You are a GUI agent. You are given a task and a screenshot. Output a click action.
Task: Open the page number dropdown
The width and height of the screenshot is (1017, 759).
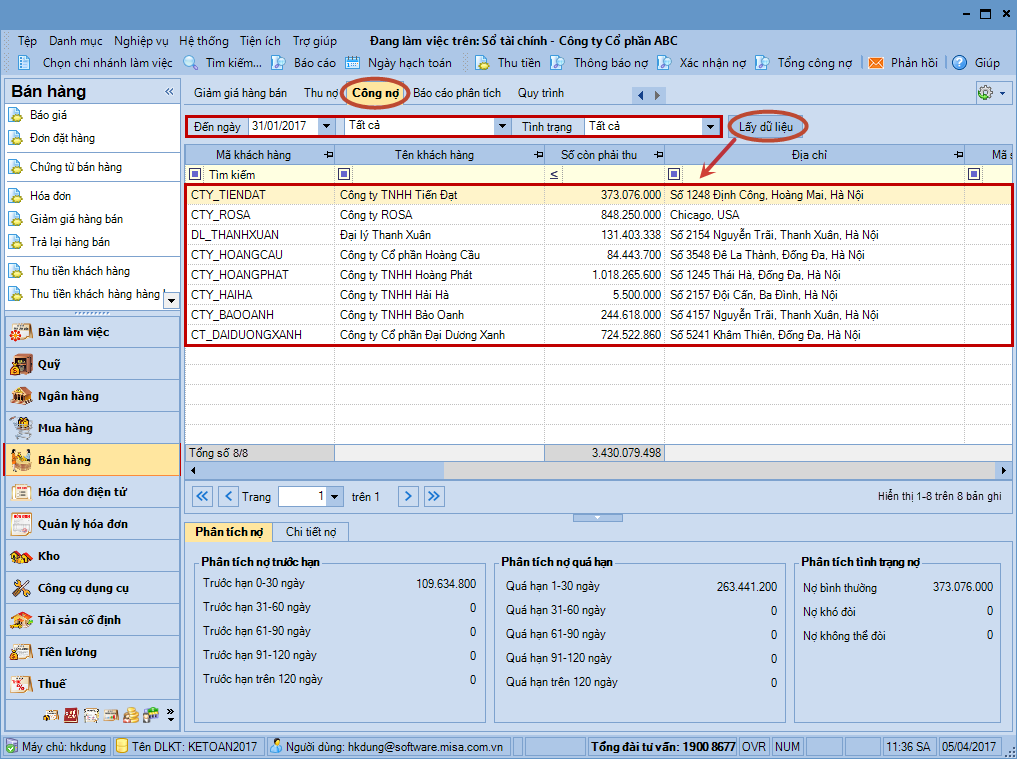[334, 497]
